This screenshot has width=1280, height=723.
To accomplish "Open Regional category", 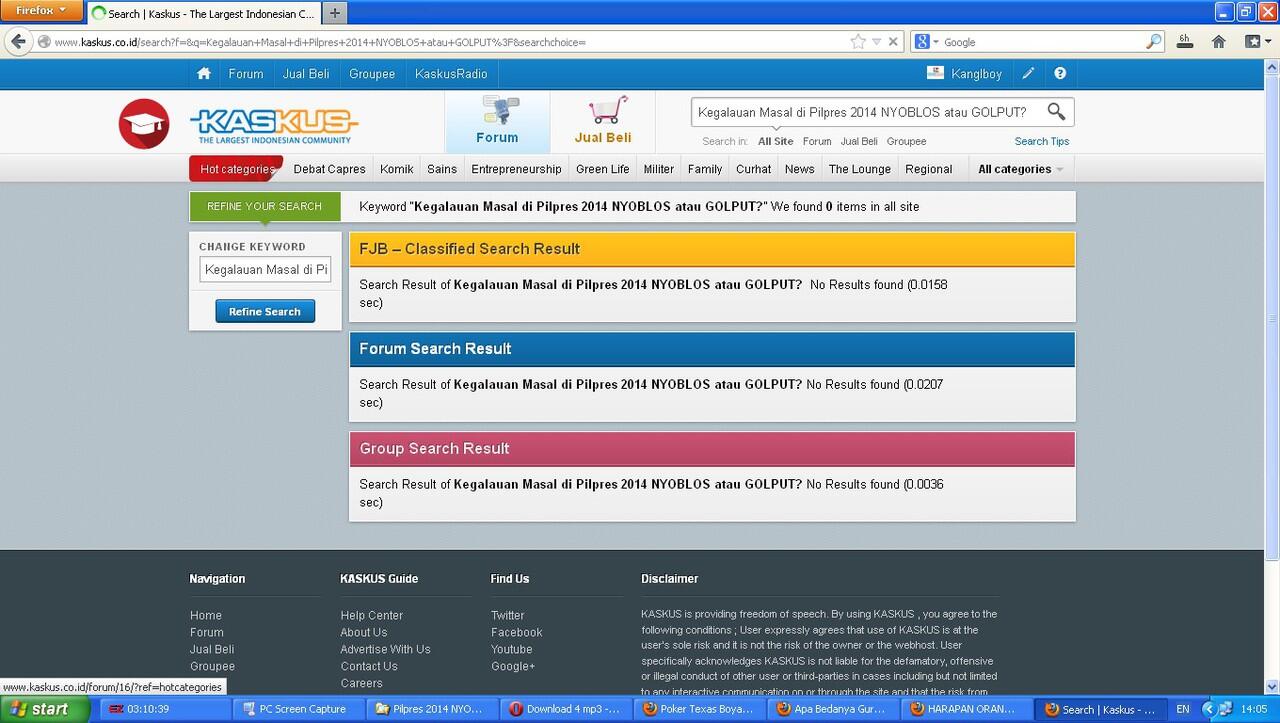I will coord(929,169).
